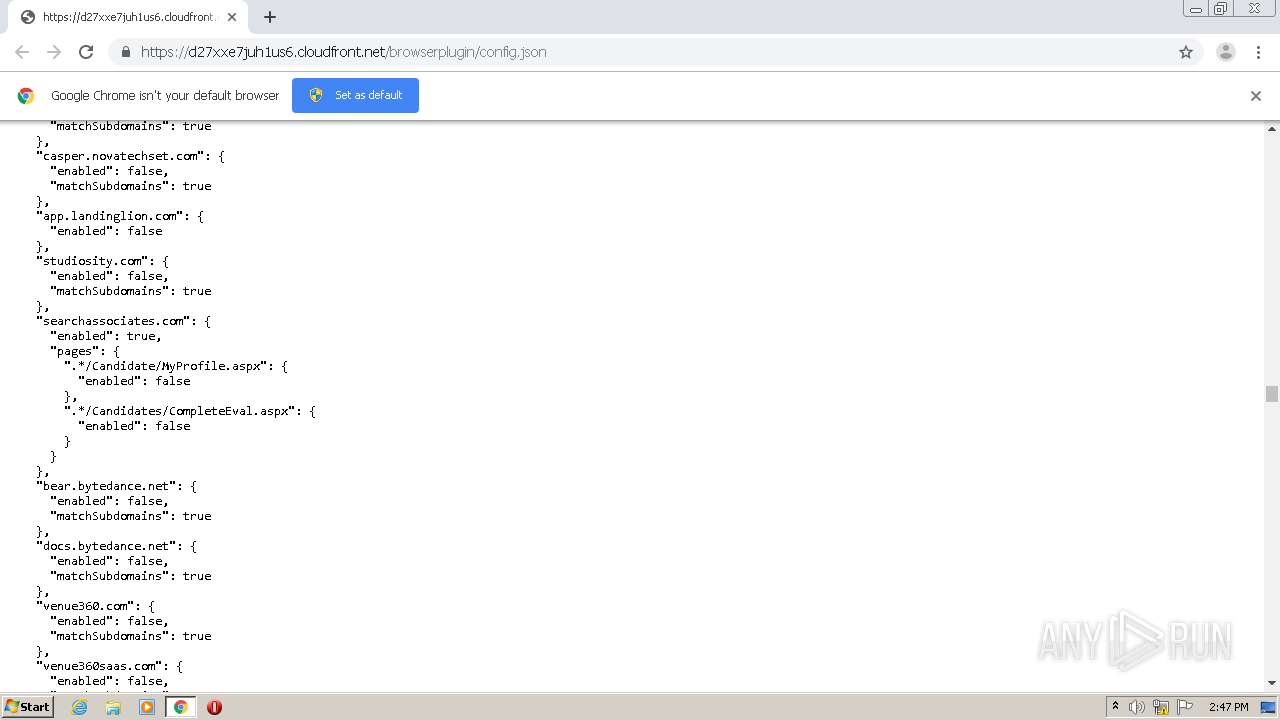
Task: Click "enabled": true under searchassociates.com
Action: (105, 336)
